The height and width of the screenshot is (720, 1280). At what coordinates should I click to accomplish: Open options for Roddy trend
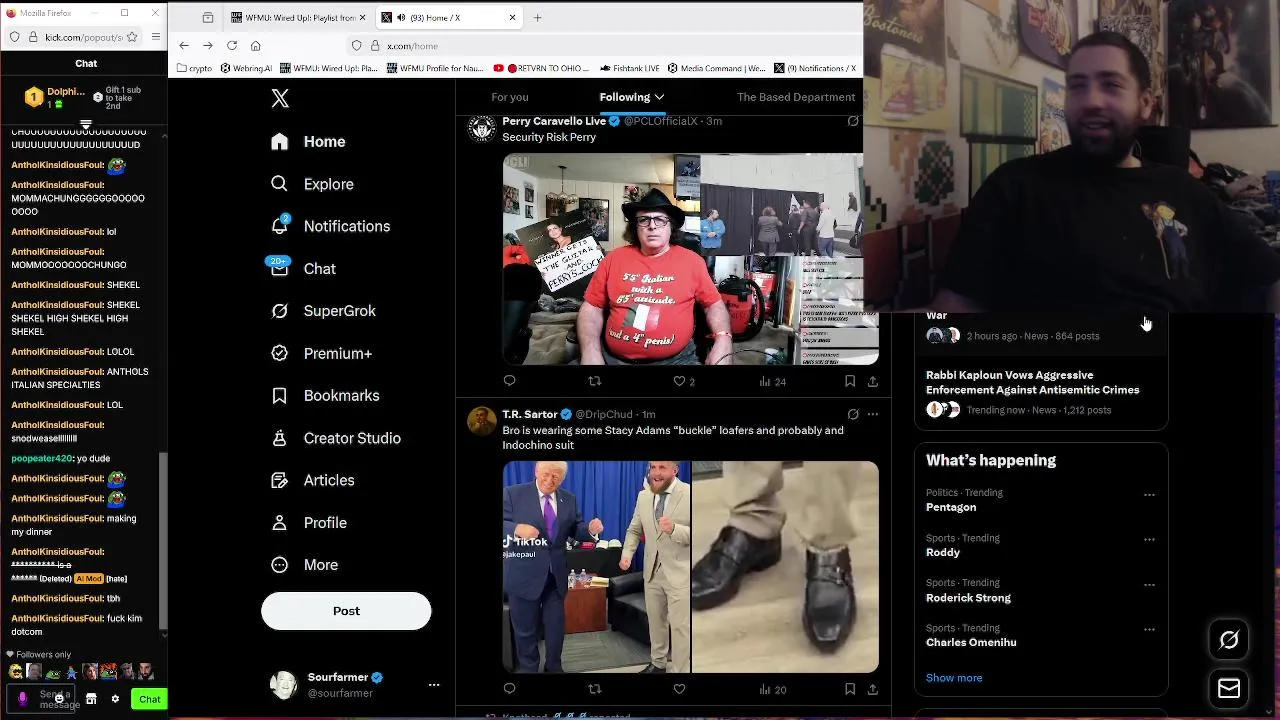(1149, 539)
